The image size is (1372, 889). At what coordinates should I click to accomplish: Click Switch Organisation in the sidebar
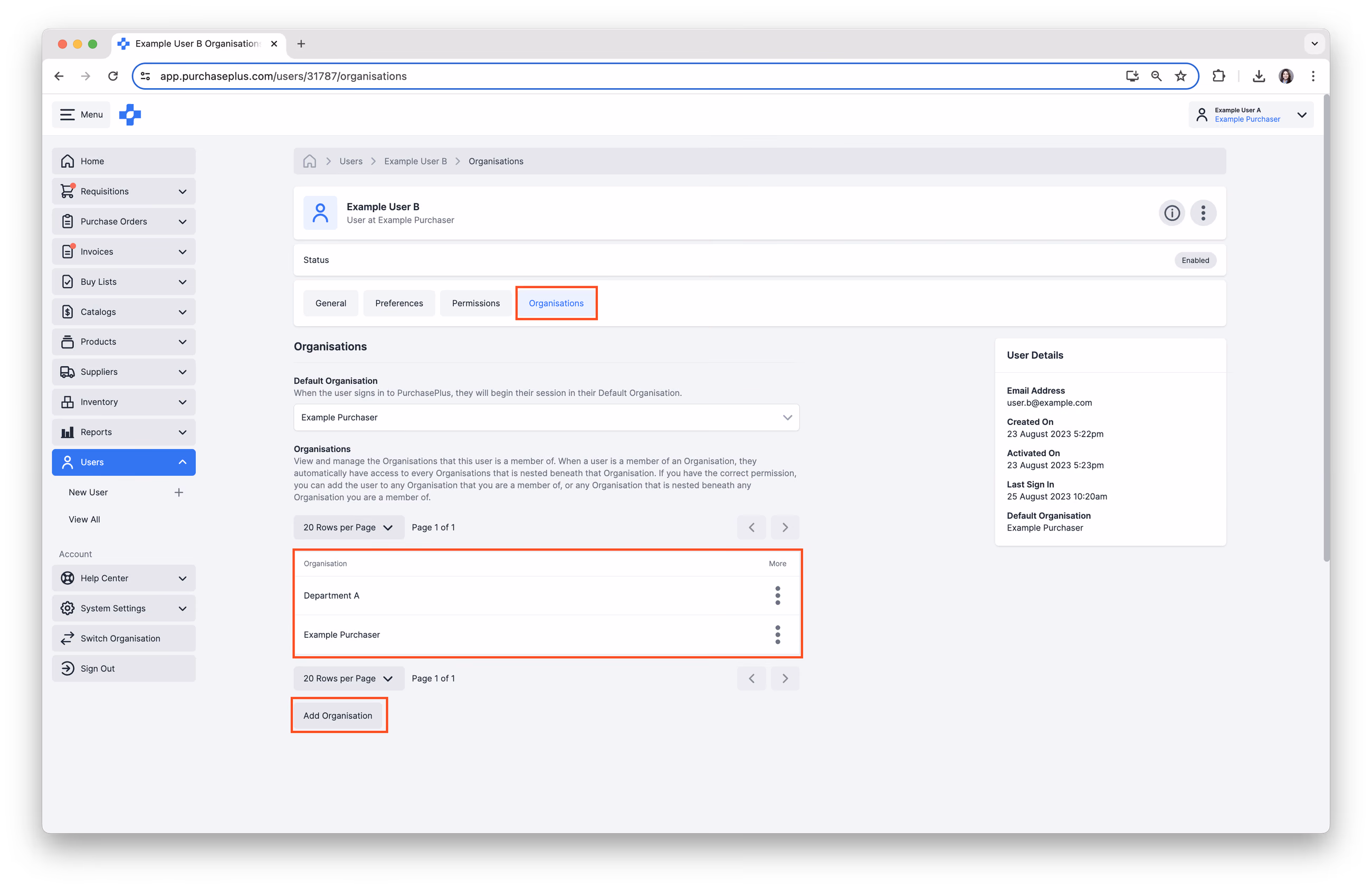click(x=124, y=638)
